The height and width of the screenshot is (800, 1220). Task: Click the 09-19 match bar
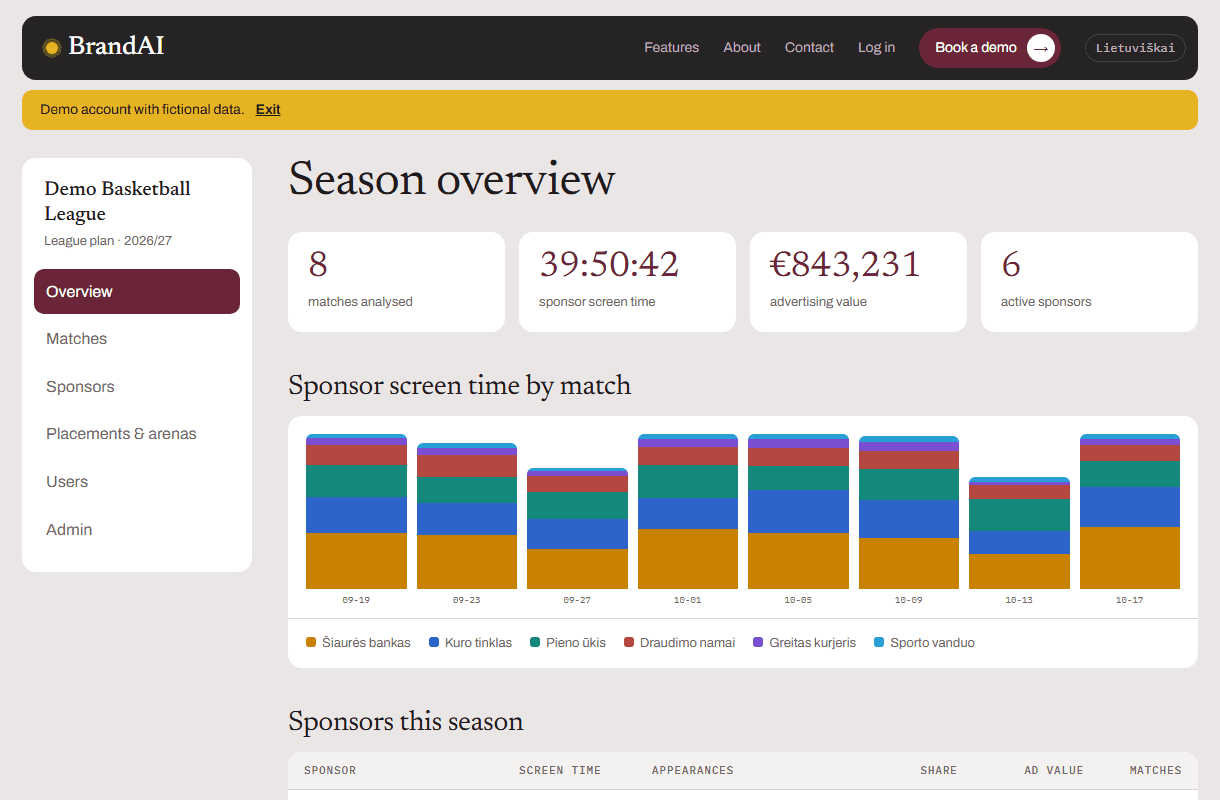coord(356,511)
